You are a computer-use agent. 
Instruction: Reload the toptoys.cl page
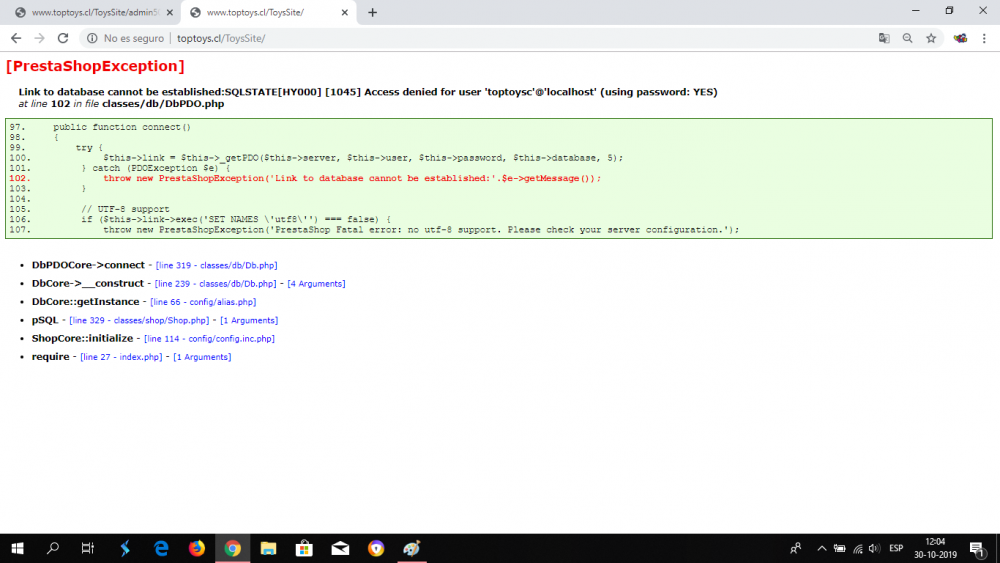point(62,38)
